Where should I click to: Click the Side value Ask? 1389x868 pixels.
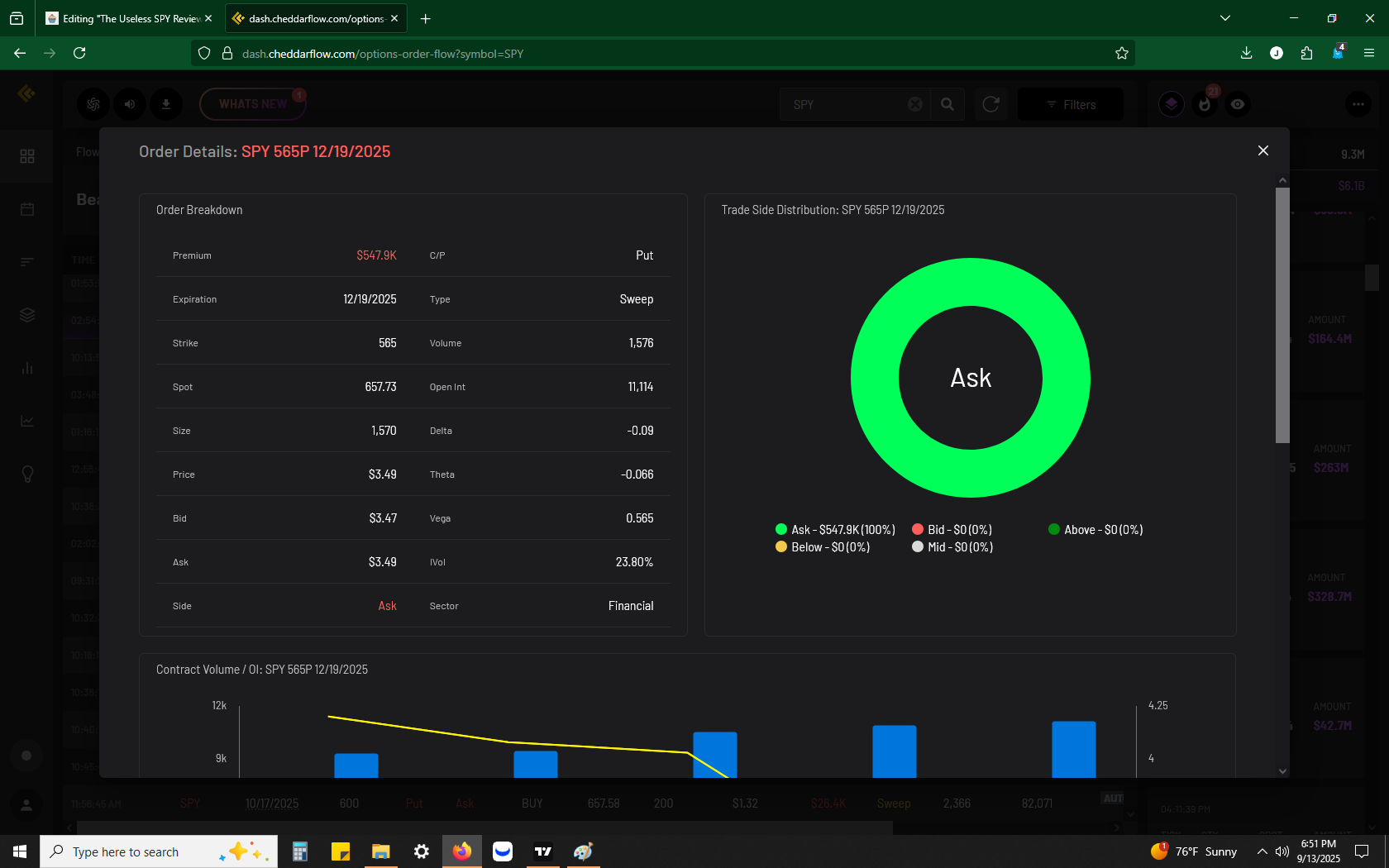coord(387,606)
